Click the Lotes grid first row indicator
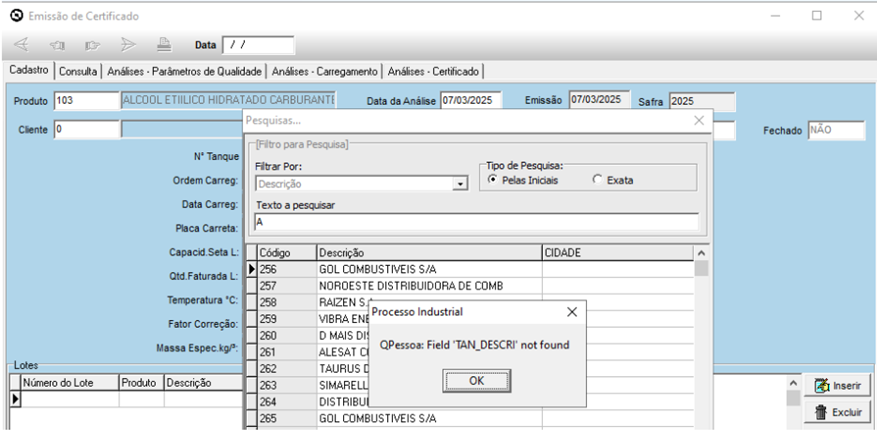The height and width of the screenshot is (435, 877). [15, 399]
